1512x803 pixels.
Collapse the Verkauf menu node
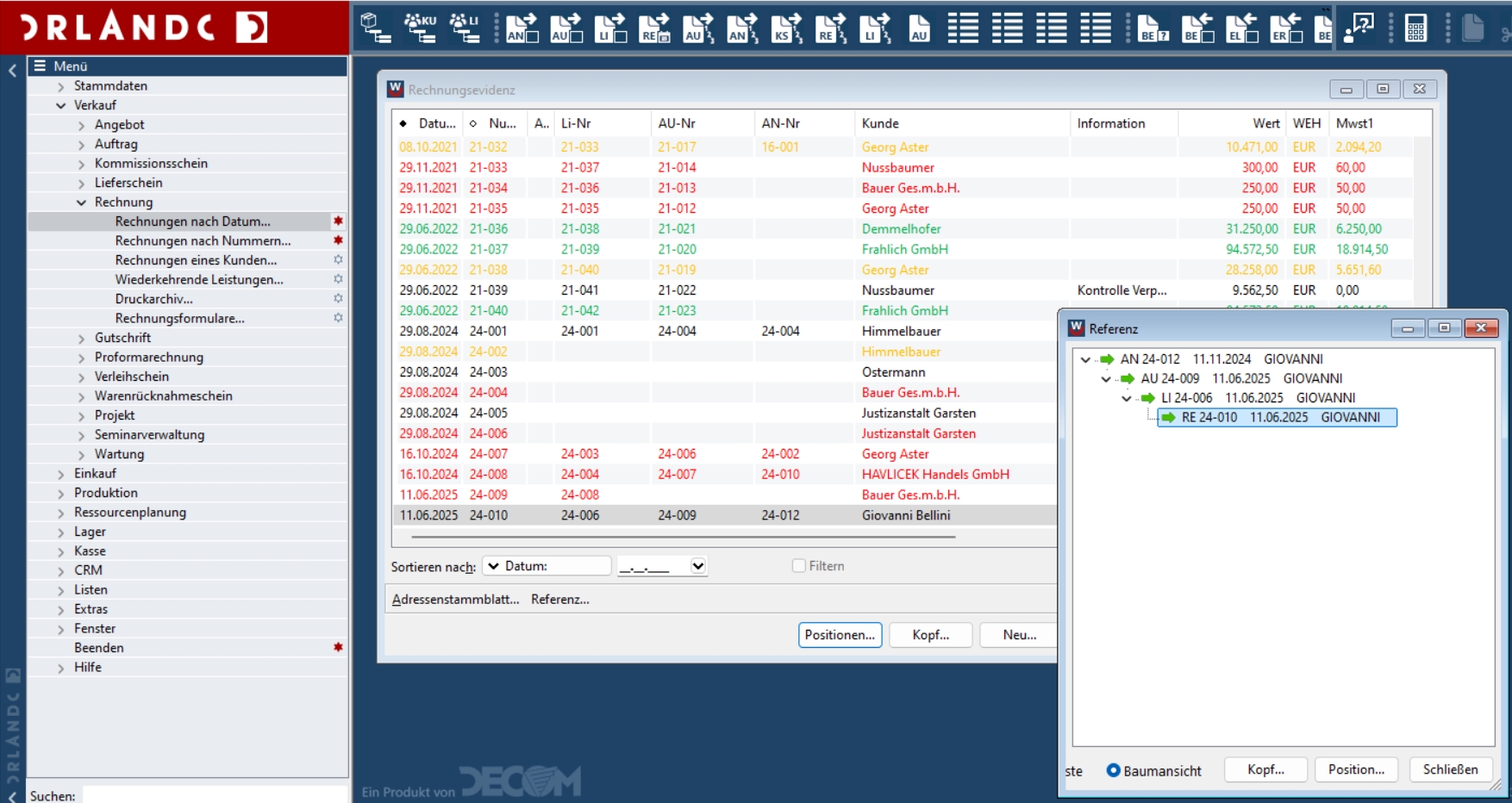point(60,105)
